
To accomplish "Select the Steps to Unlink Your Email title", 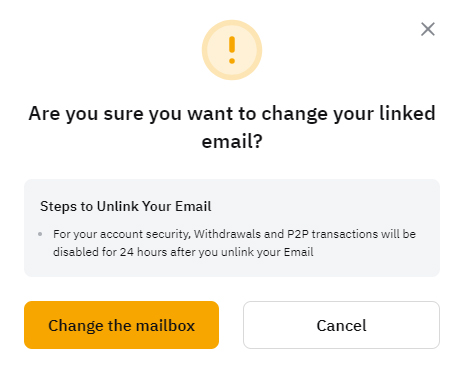I will point(126,206).
